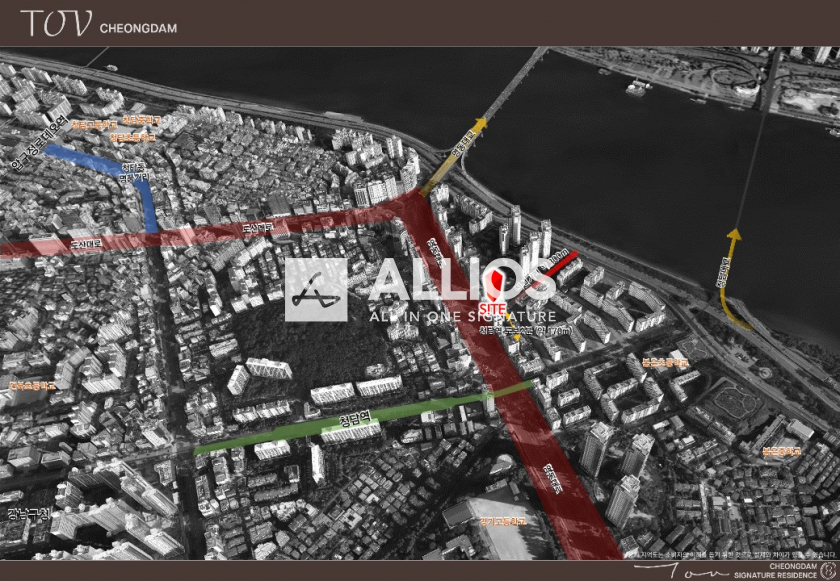Click the leftmost 도산대로 road label
This screenshot has width=840, height=581.
tap(85, 244)
